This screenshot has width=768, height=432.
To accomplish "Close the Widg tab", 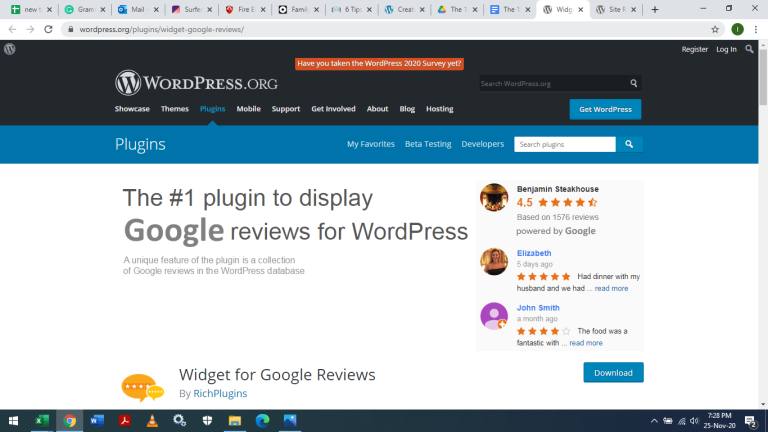I will pos(580,9).
